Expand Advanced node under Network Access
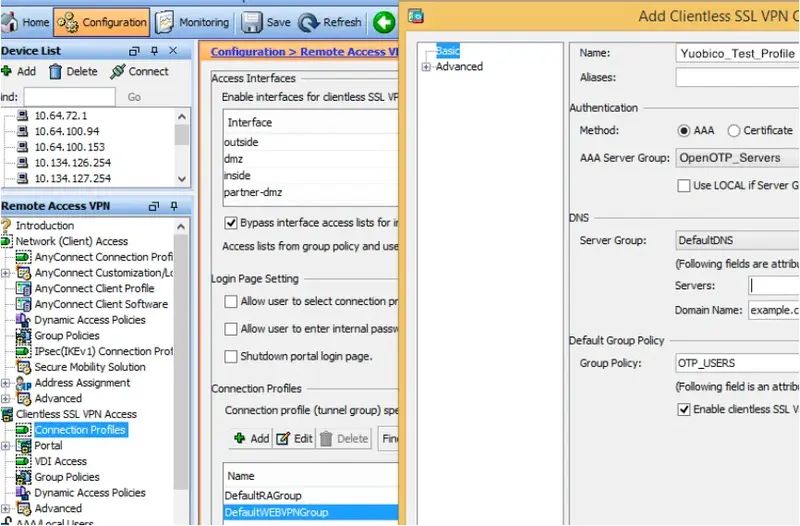This screenshot has height=526, width=800. (x=6, y=399)
